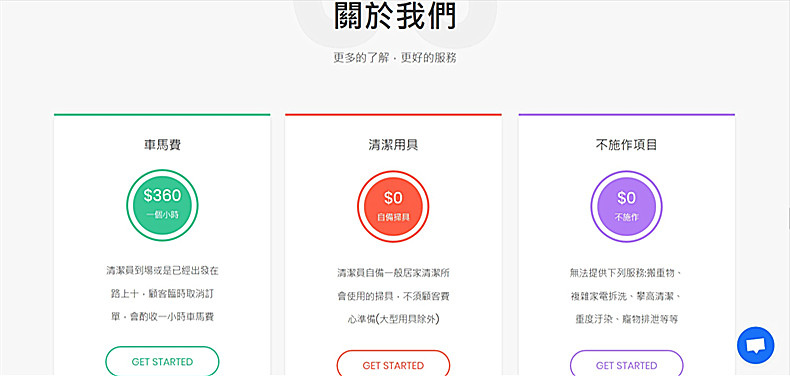Image resolution: width=790 pixels, height=376 pixels.
Task: Click the line 清潔員自備一般居家清潔所
Action: pyautogui.click(x=393, y=273)
